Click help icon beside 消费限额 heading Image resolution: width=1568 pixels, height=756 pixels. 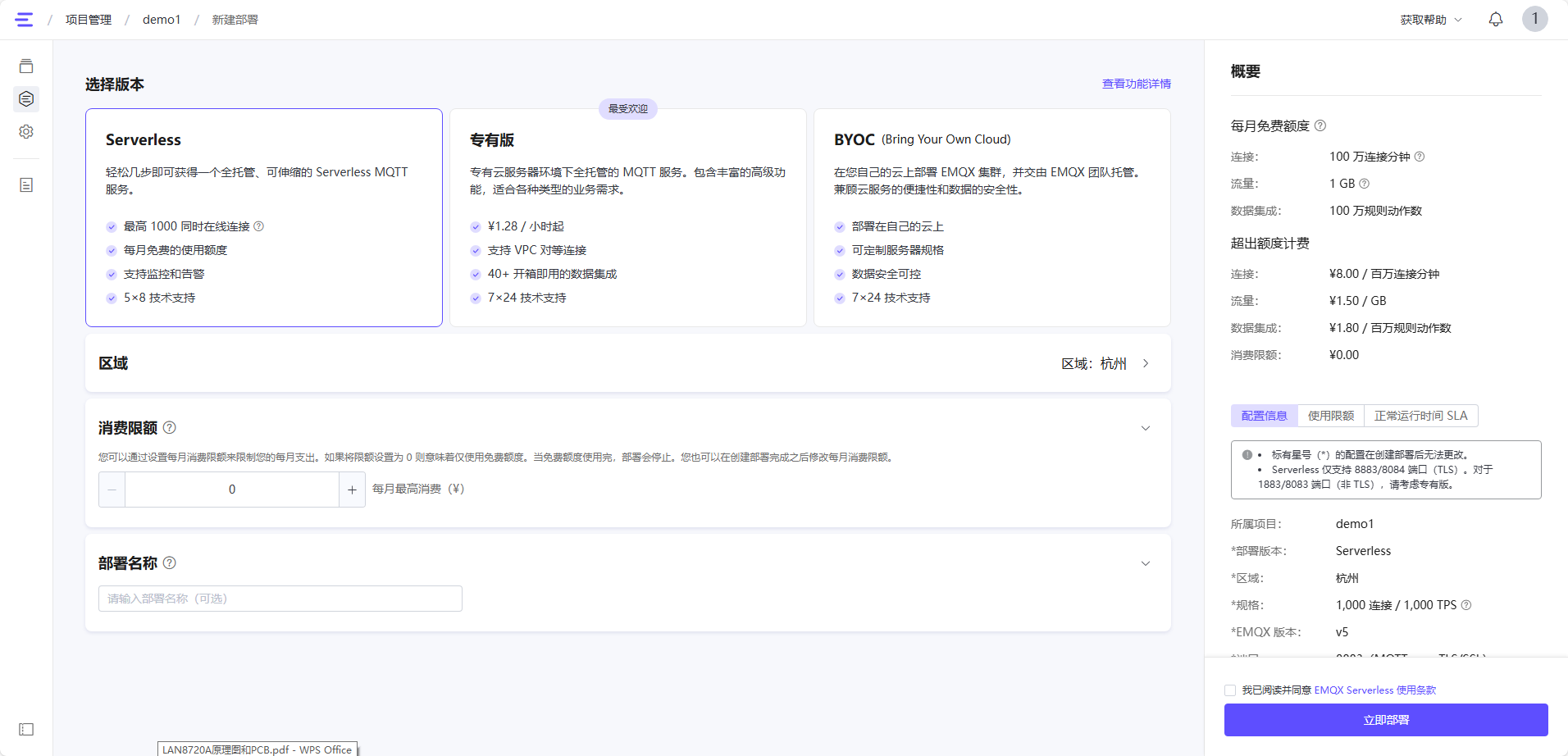pos(170,427)
